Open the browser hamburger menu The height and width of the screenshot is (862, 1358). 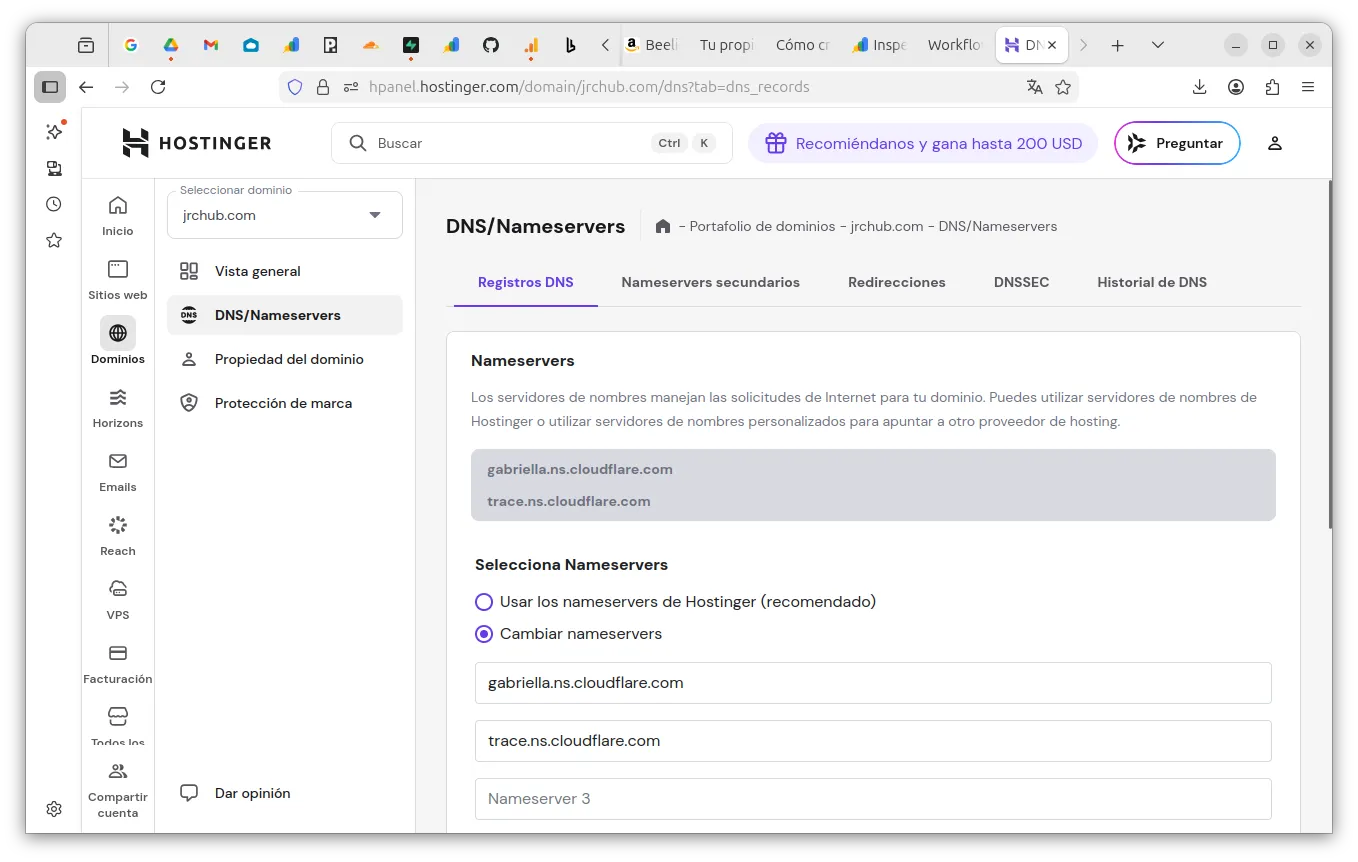tap(1308, 87)
